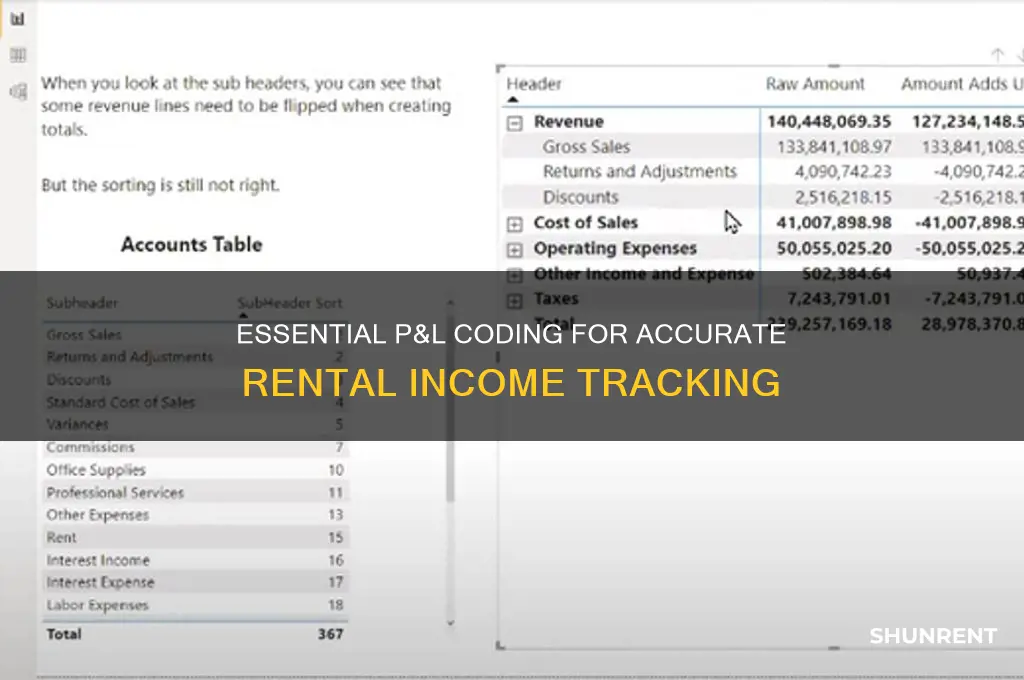The width and height of the screenshot is (1024, 680).
Task: Click the 4,090,742.23 raw amount
Action: coord(842,172)
